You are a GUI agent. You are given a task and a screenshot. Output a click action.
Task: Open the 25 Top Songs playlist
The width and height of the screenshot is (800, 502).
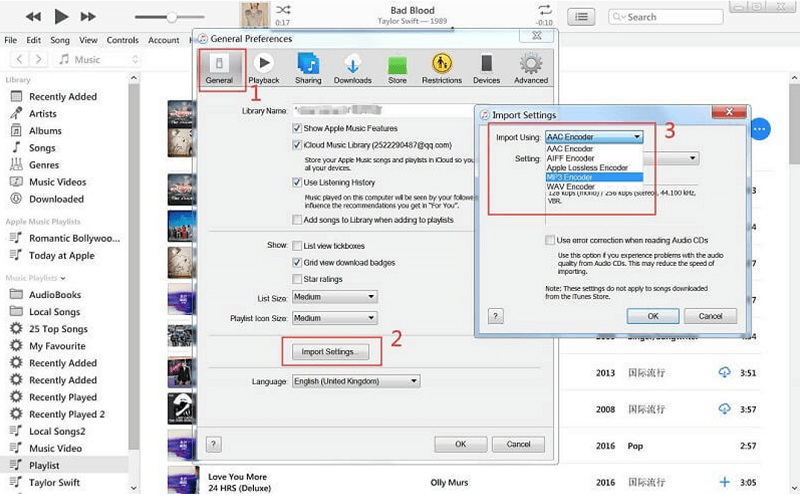click(x=58, y=329)
